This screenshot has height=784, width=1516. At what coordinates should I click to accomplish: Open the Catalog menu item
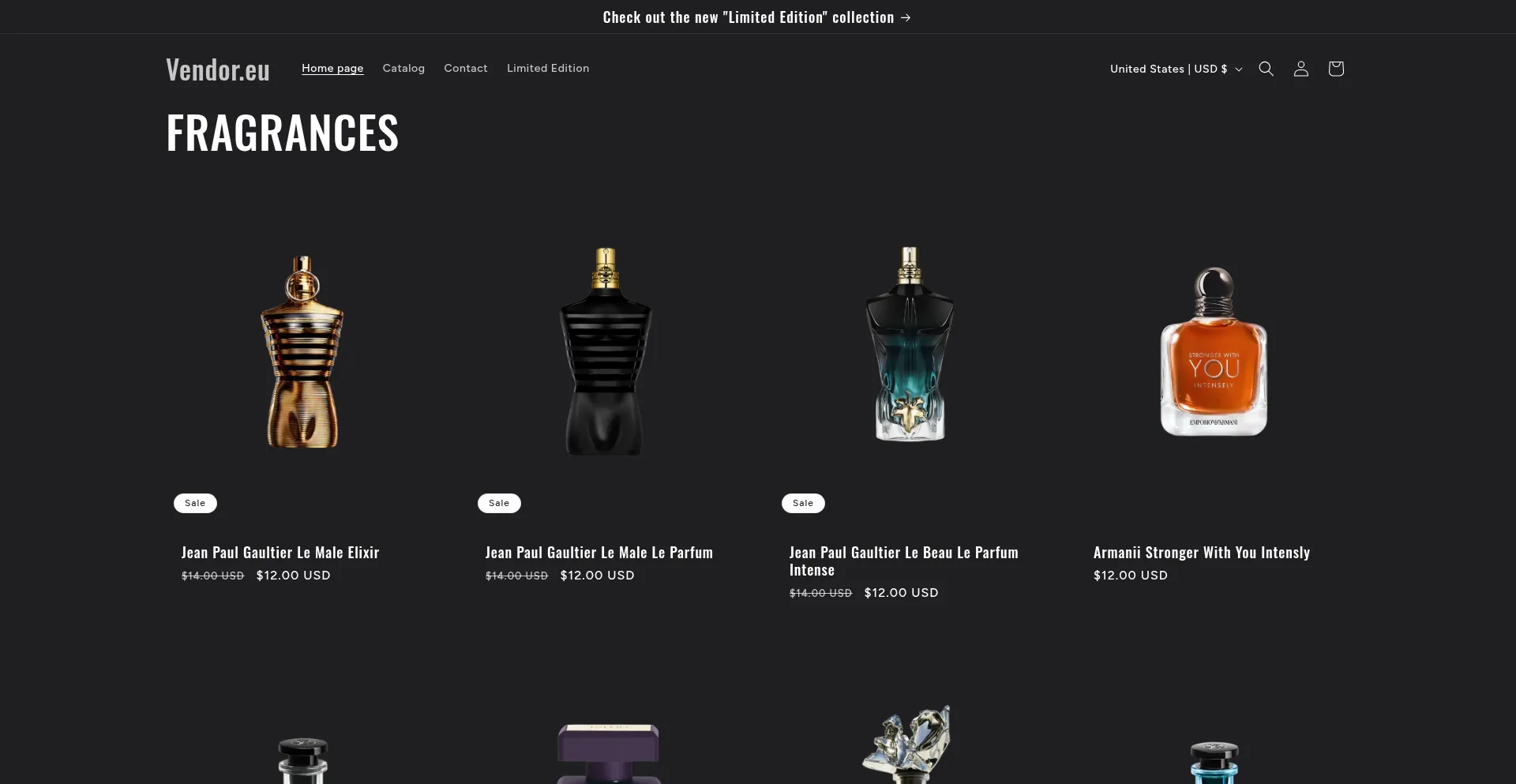403,68
